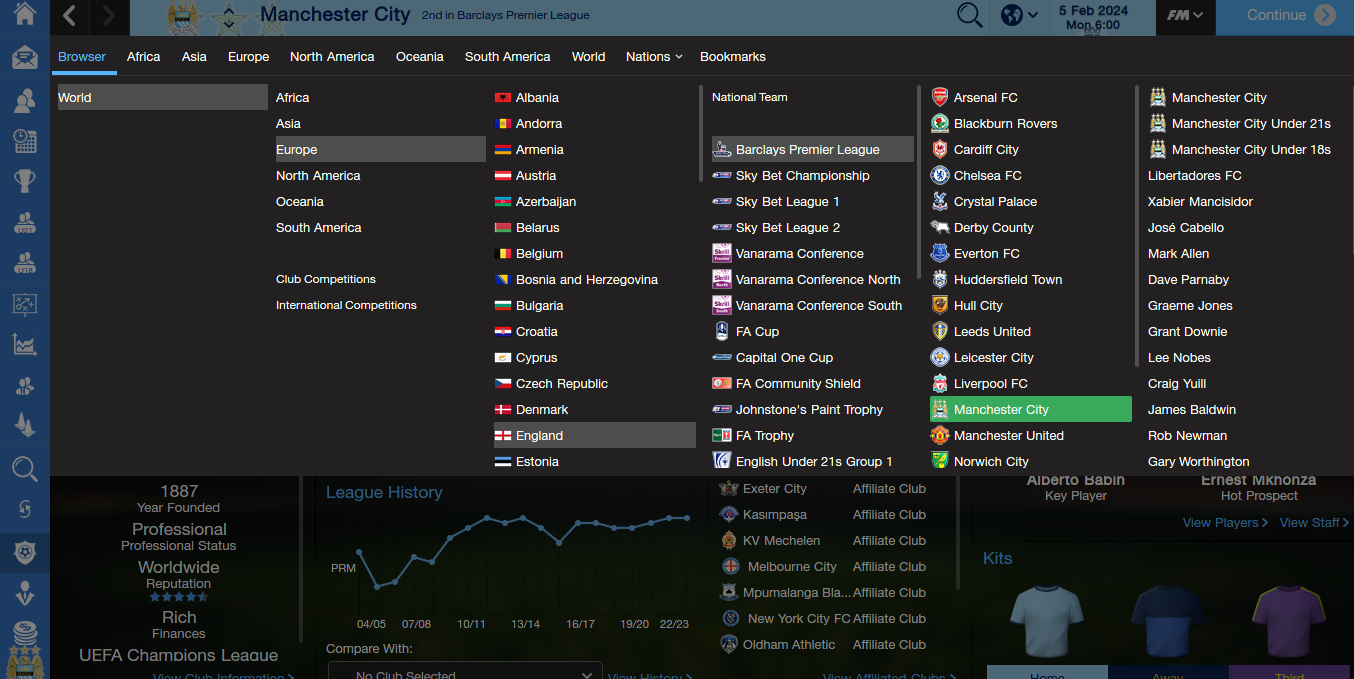Image resolution: width=1354 pixels, height=679 pixels.
Task: Go back with the left arrow
Action: [69, 15]
